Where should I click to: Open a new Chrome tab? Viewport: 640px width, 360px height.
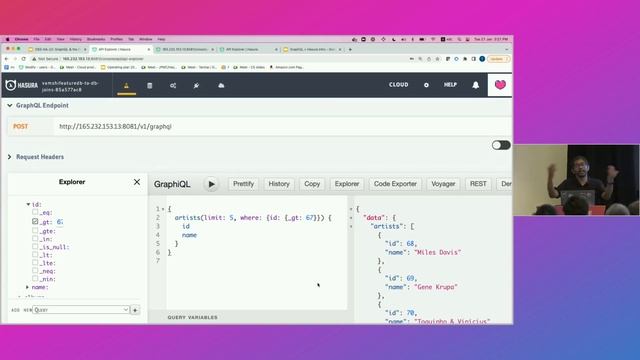350,49
